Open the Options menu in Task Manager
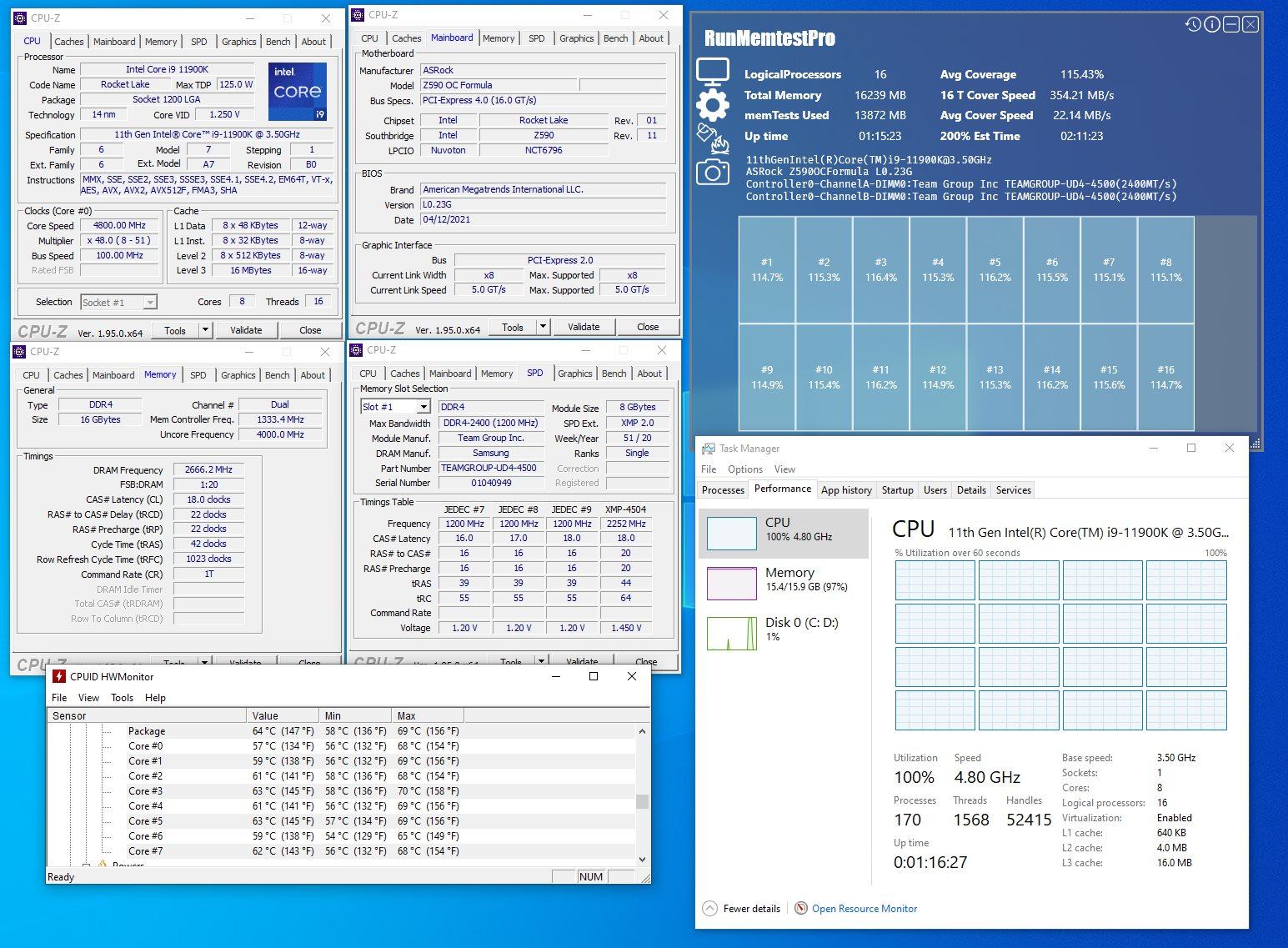 click(x=745, y=469)
